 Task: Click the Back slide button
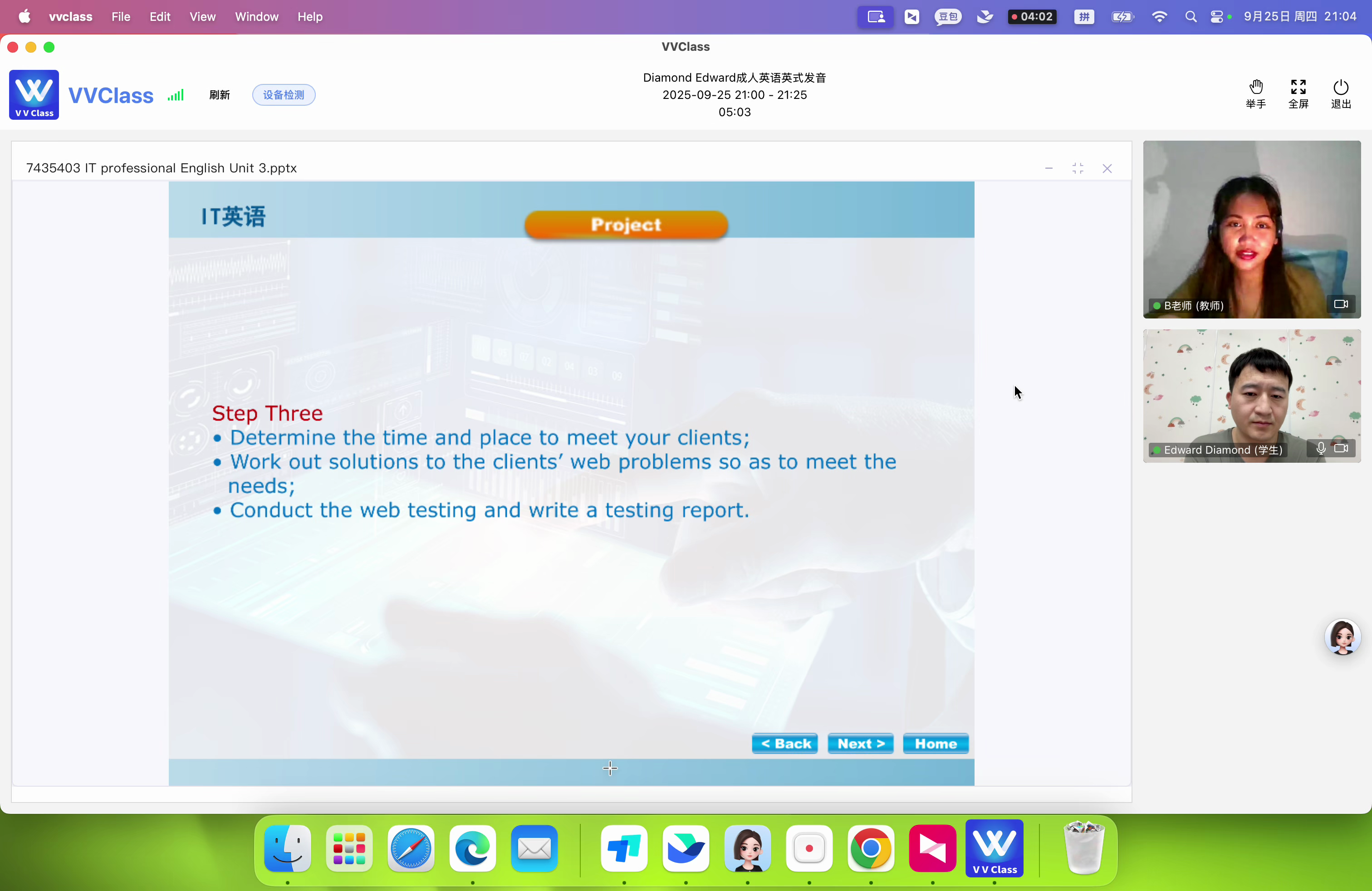[784, 744]
